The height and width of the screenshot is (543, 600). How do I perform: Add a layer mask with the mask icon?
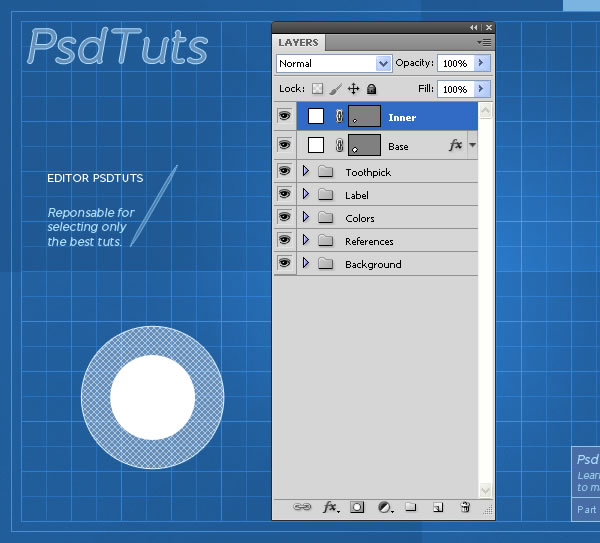click(x=357, y=507)
